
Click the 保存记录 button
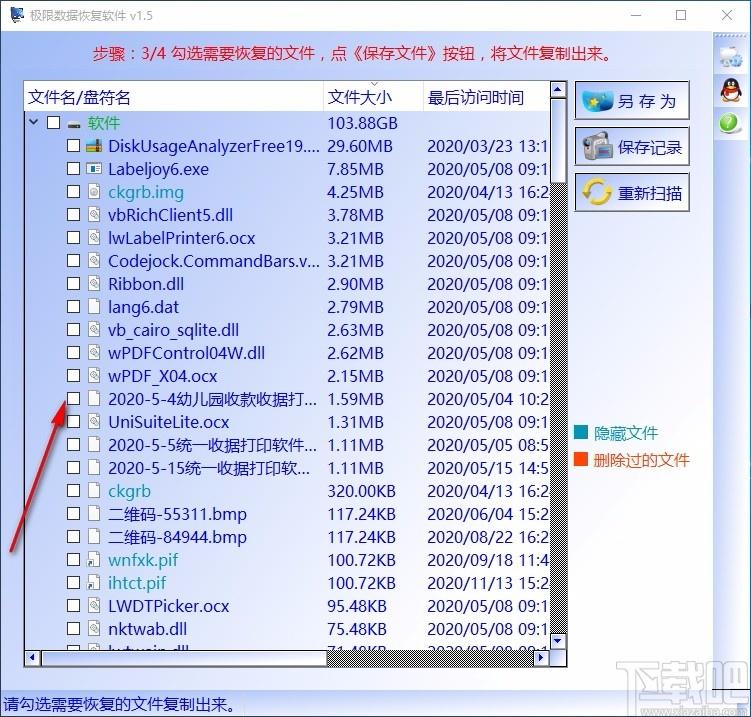[x=632, y=147]
